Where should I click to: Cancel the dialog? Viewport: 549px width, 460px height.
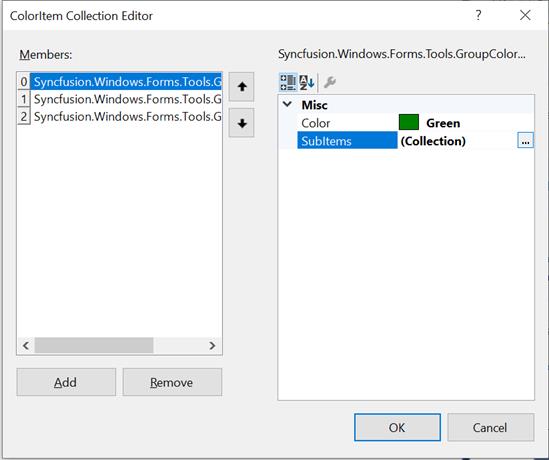[491, 427]
